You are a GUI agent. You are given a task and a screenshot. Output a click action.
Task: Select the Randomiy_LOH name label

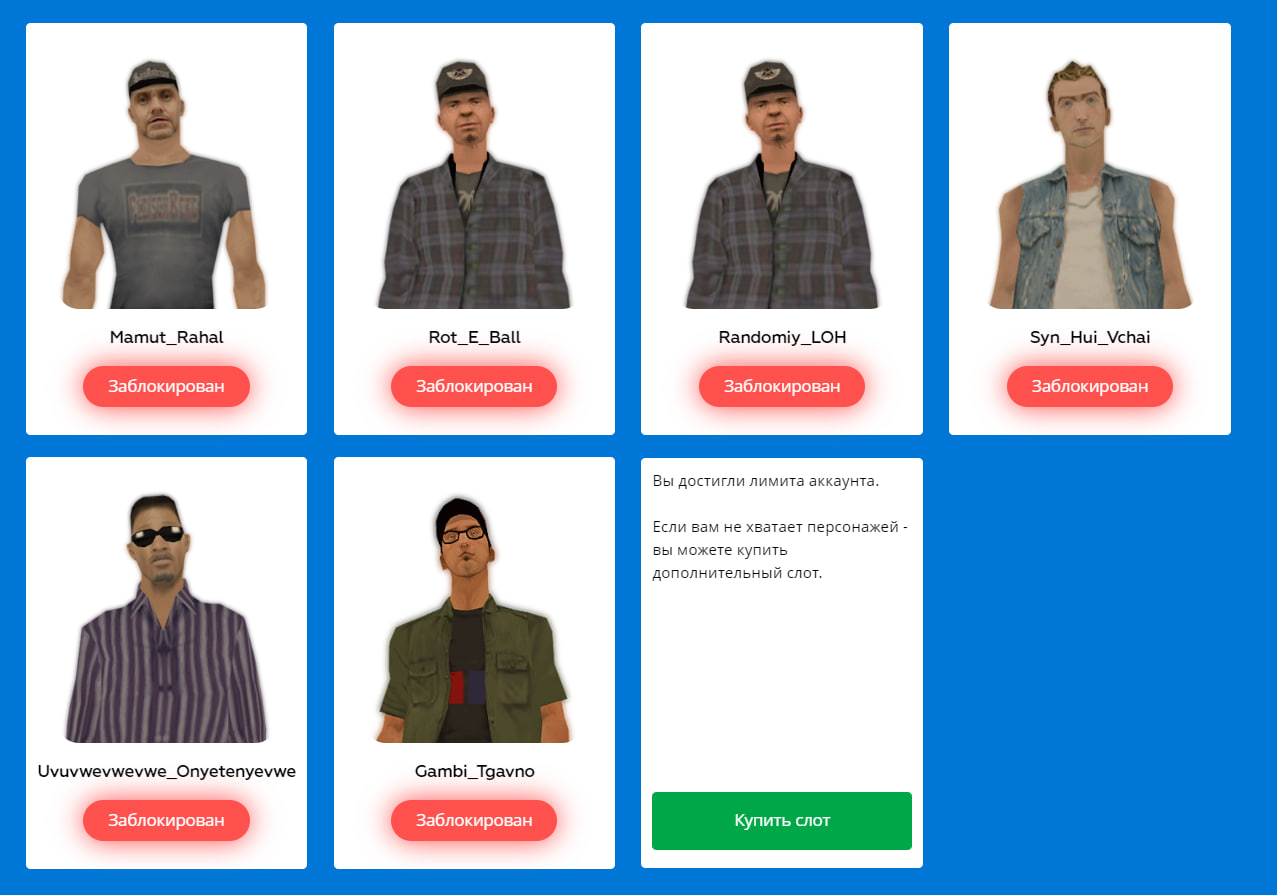click(782, 337)
